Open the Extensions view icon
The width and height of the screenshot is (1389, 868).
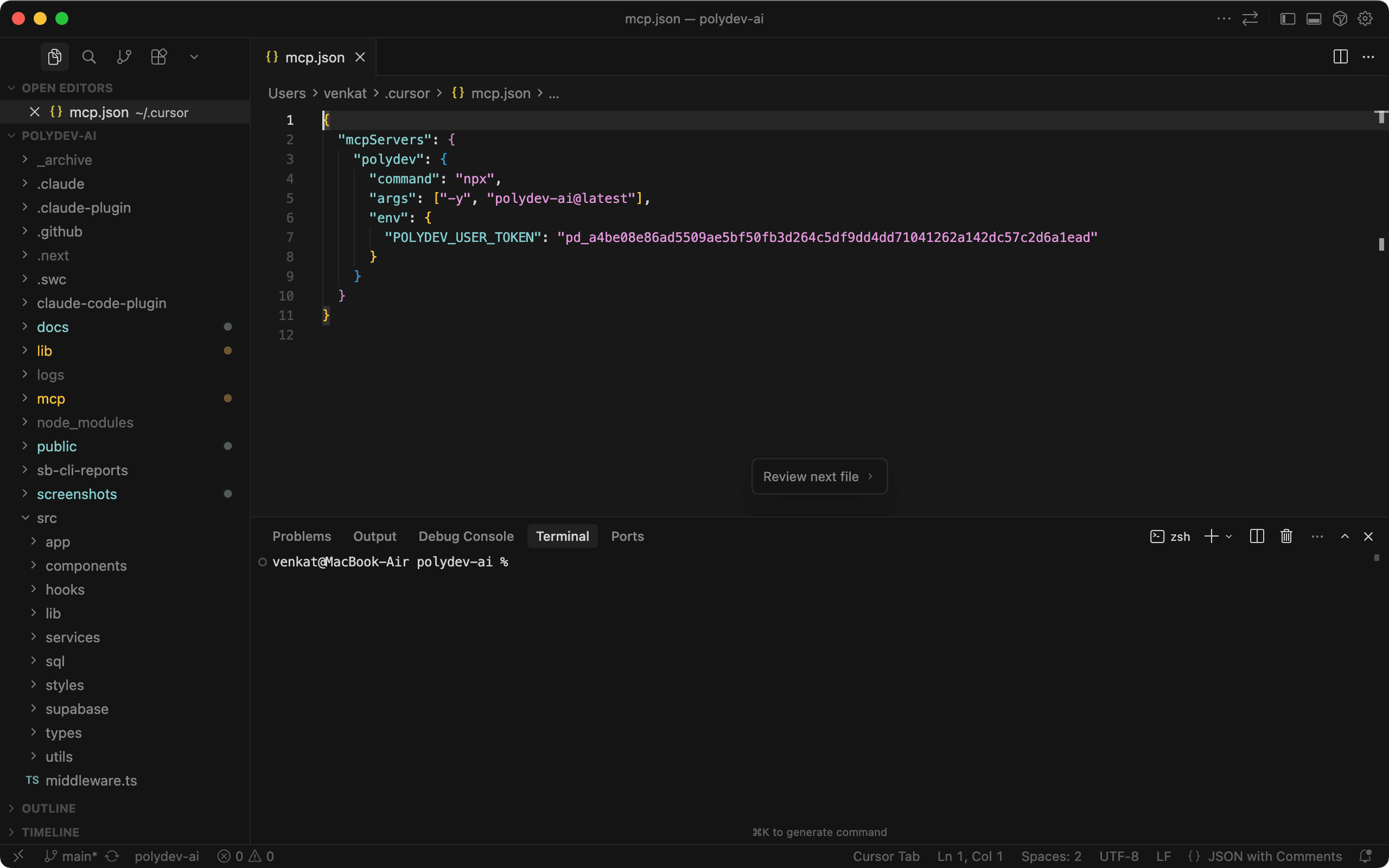pyautogui.click(x=158, y=57)
